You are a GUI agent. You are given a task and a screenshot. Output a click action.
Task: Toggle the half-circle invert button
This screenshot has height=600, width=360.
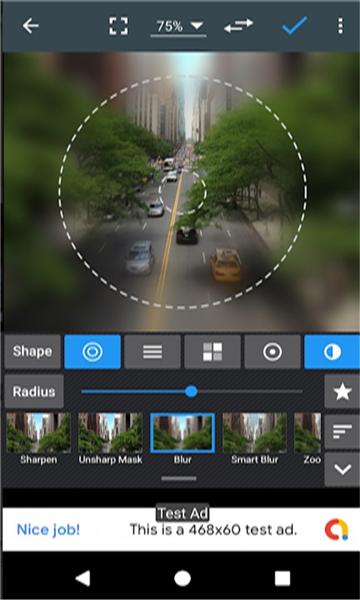tap(332, 352)
